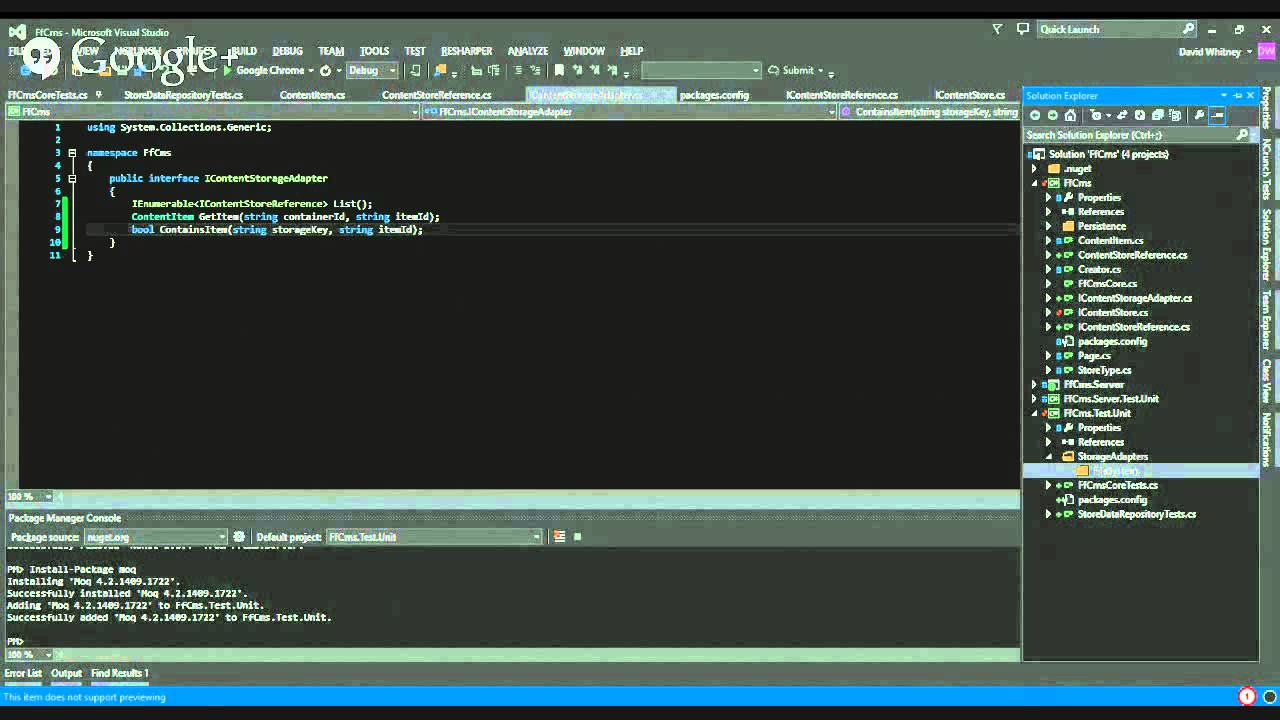Open the Output panel tab
This screenshot has height=720, width=1280.
66,673
